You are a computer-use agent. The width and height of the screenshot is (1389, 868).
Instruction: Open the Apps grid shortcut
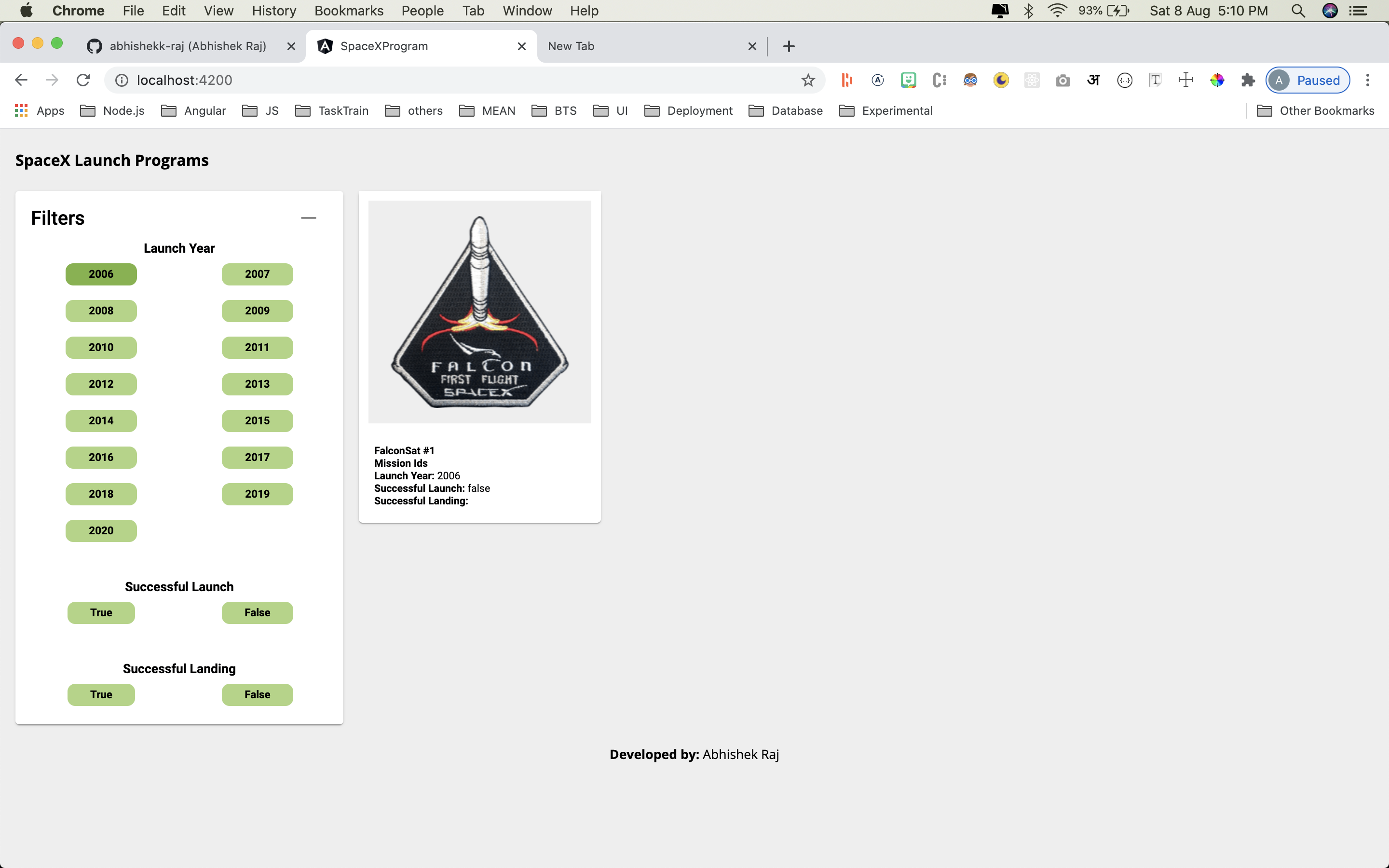click(x=40, y=111)
